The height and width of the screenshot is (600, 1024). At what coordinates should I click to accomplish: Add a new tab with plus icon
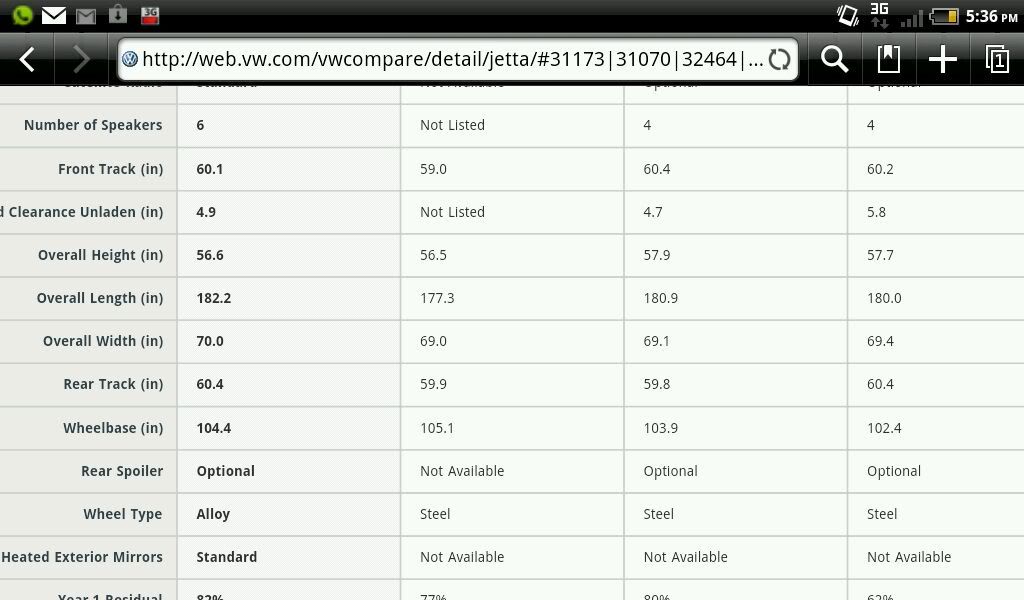[x=942, y=59]
